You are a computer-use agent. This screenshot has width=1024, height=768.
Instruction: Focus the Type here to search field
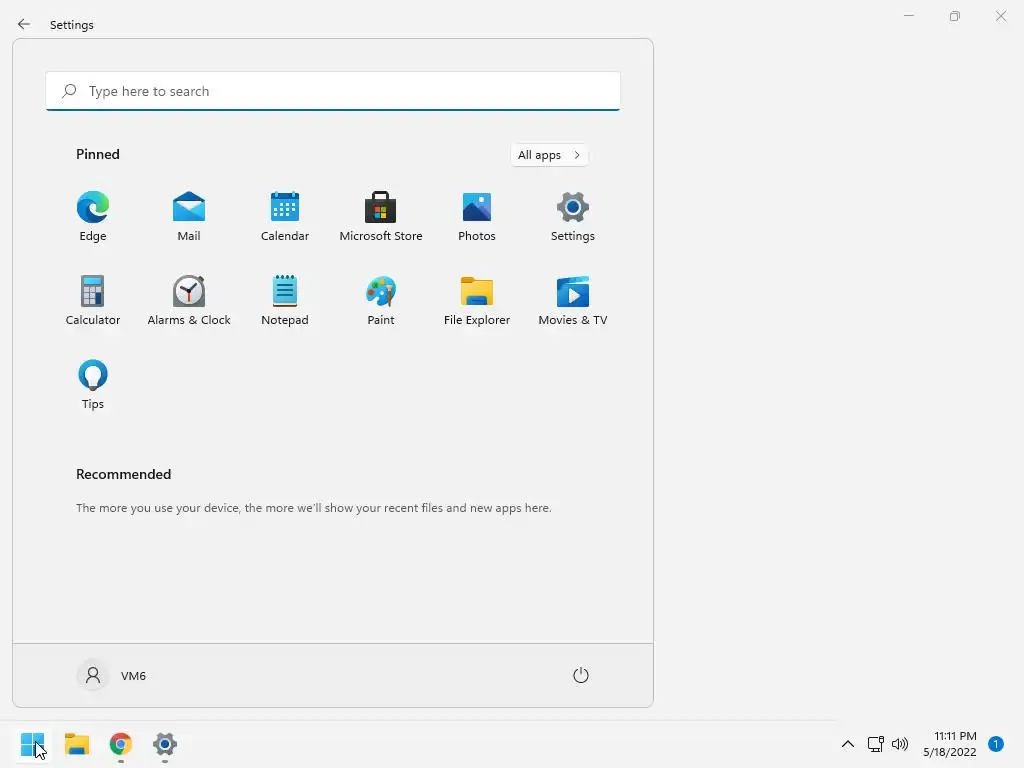[x=333, y=91]
